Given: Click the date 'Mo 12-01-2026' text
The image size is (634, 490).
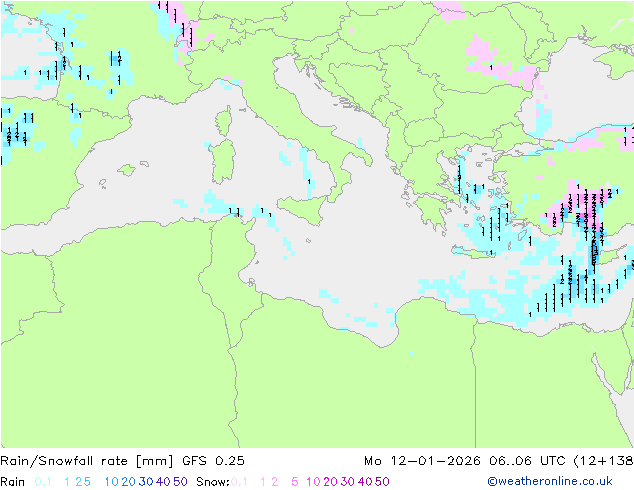Looking at the screenshot, I should point(422,461).
